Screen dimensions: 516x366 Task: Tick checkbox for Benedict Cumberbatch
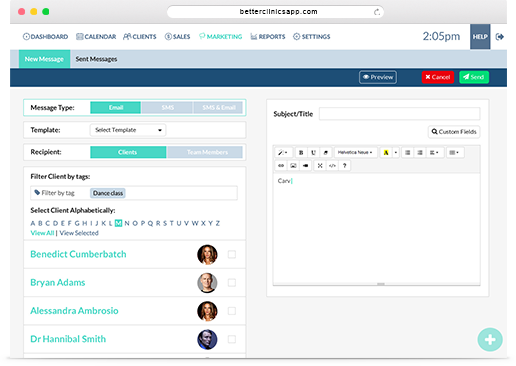click(232, 254)
